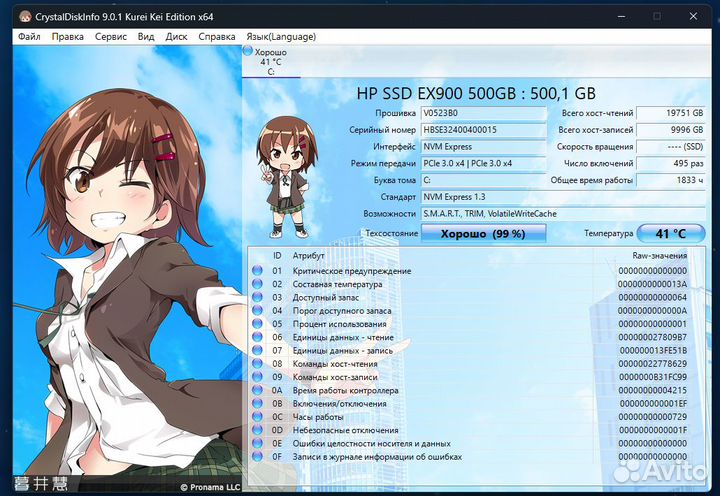Click the status icon for attribute 01
The width and height of the screenshot is (720, 496).
point(257,271)
